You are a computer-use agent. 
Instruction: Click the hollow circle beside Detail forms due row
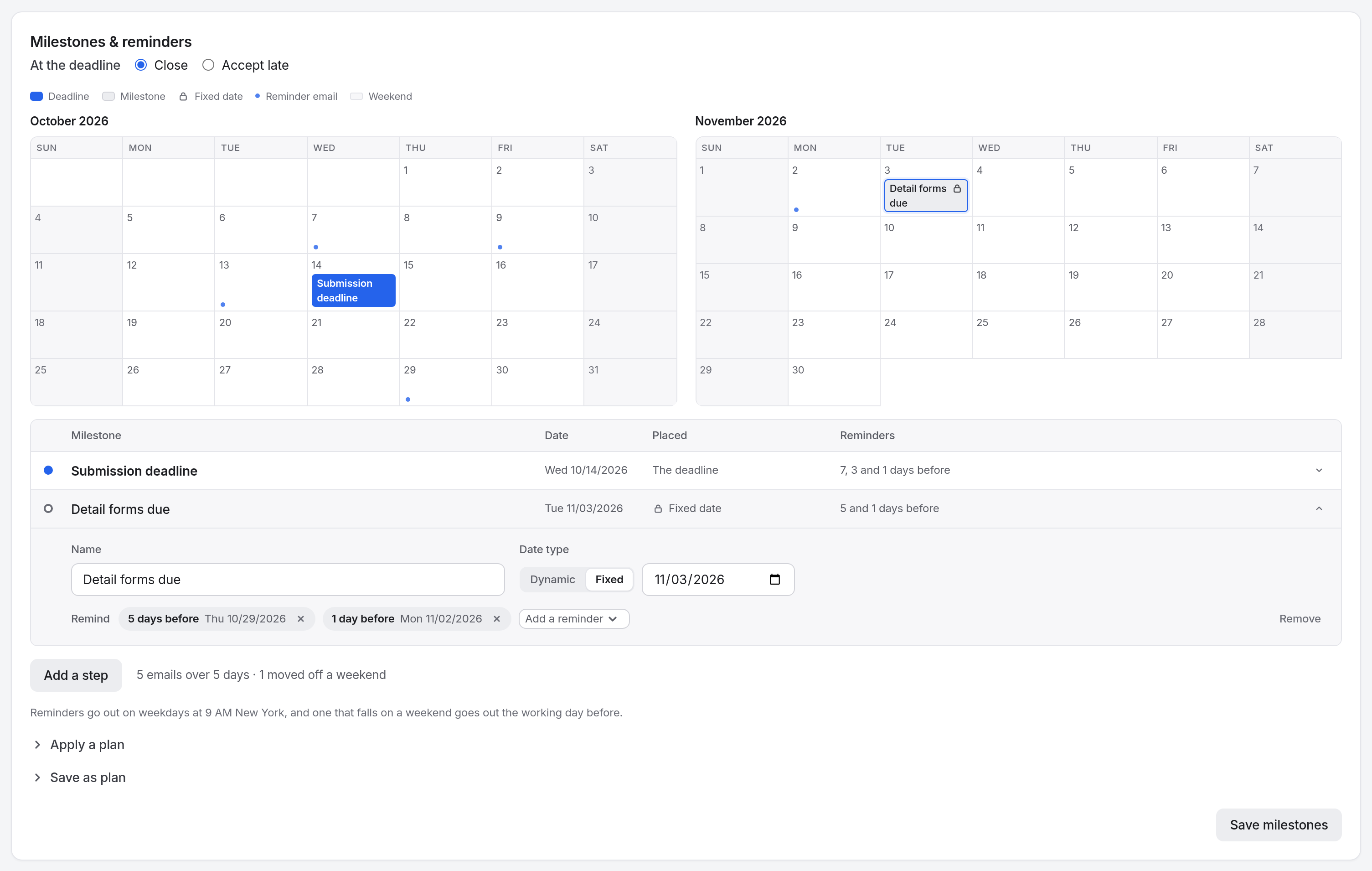click(48, 508)
